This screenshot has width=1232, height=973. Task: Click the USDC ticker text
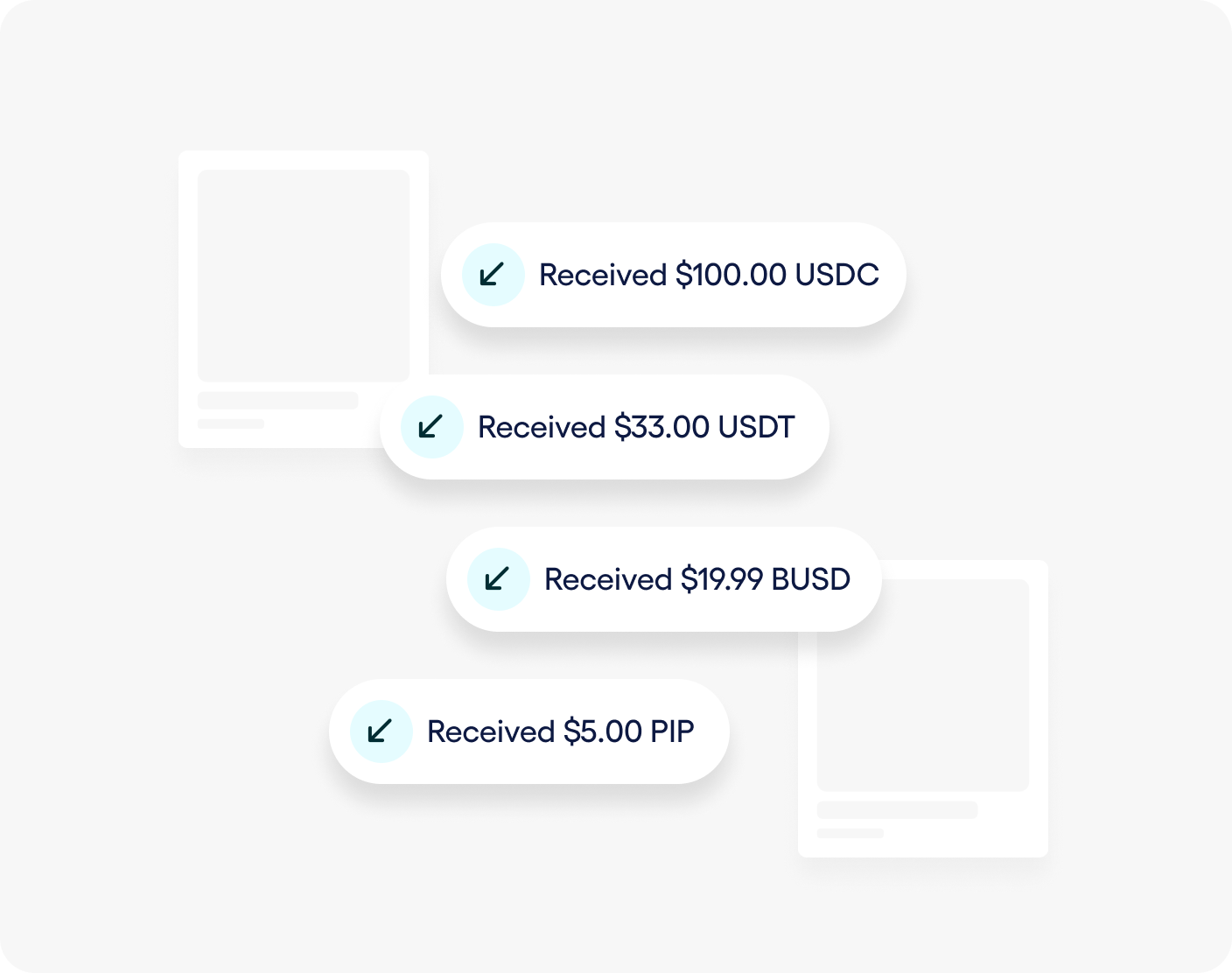coord(836,275)
